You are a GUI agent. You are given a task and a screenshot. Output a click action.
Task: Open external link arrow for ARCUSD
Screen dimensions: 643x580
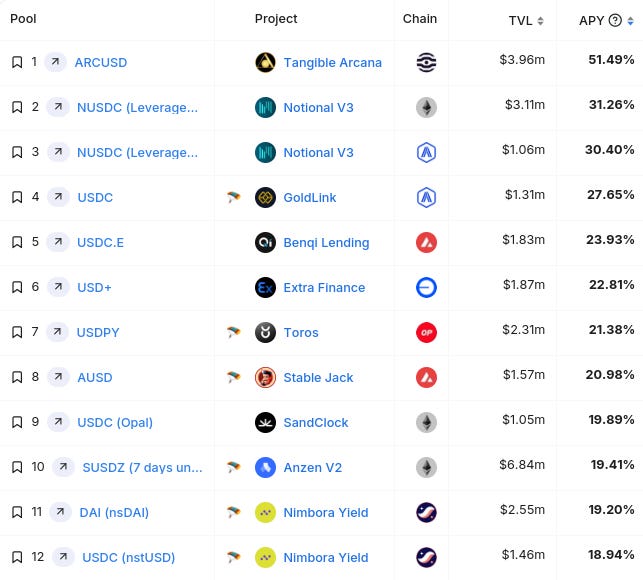pos(55,62)
